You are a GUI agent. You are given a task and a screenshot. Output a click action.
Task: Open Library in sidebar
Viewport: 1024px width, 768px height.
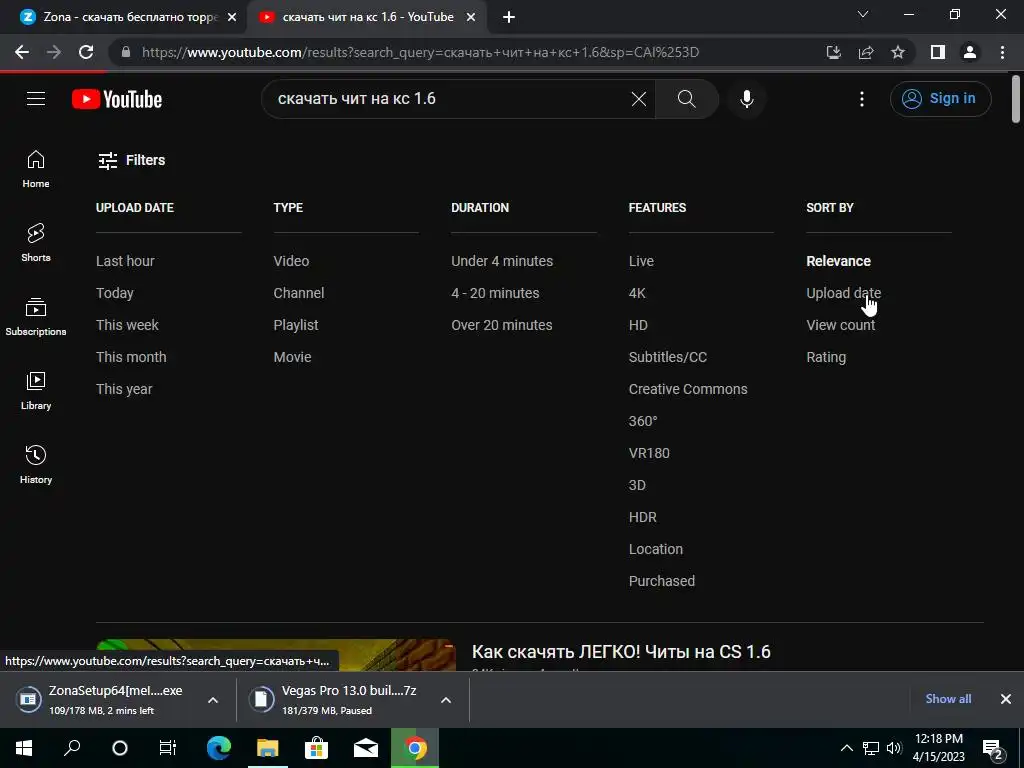point(36,391)
